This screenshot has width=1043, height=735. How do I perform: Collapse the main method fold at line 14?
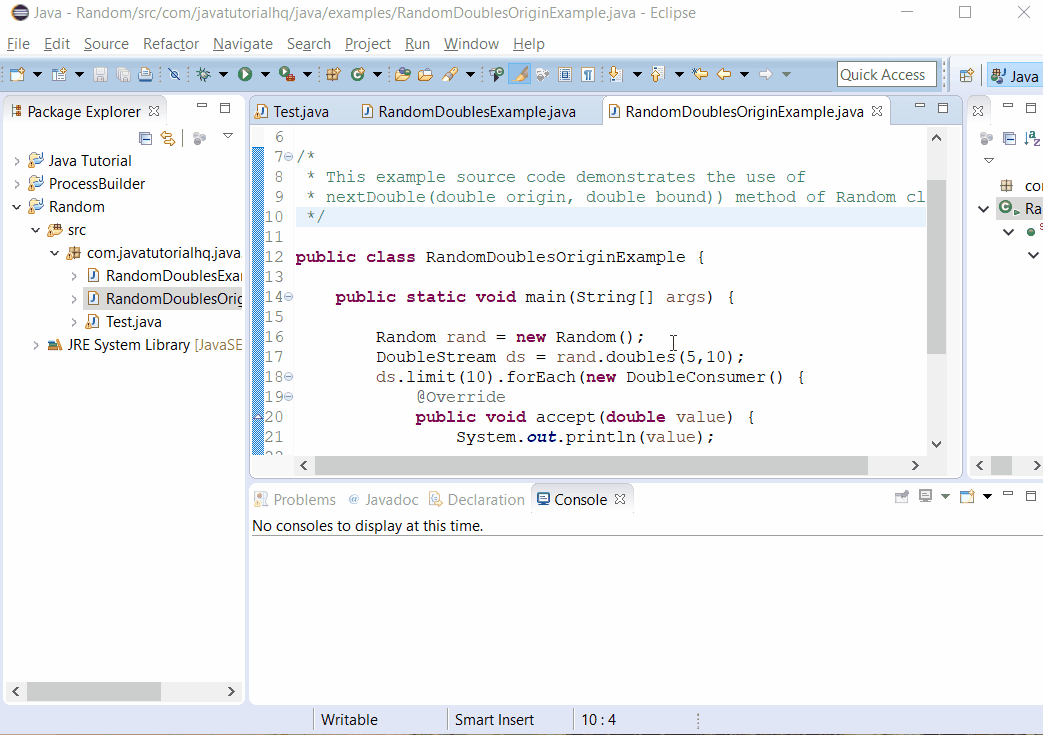click(x=289, y=297)
